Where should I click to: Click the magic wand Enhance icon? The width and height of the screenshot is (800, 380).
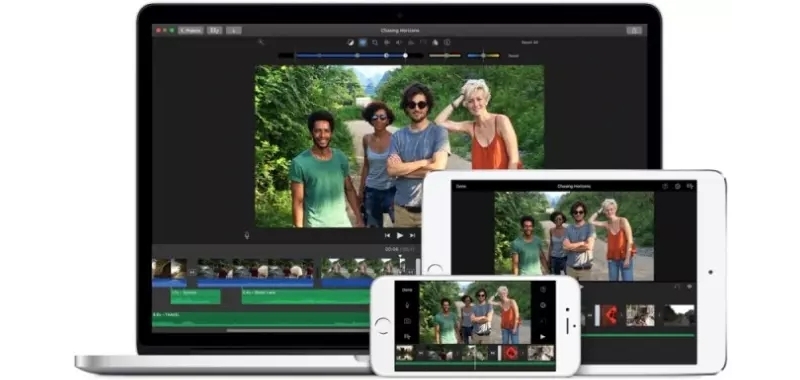pos(261,42)
